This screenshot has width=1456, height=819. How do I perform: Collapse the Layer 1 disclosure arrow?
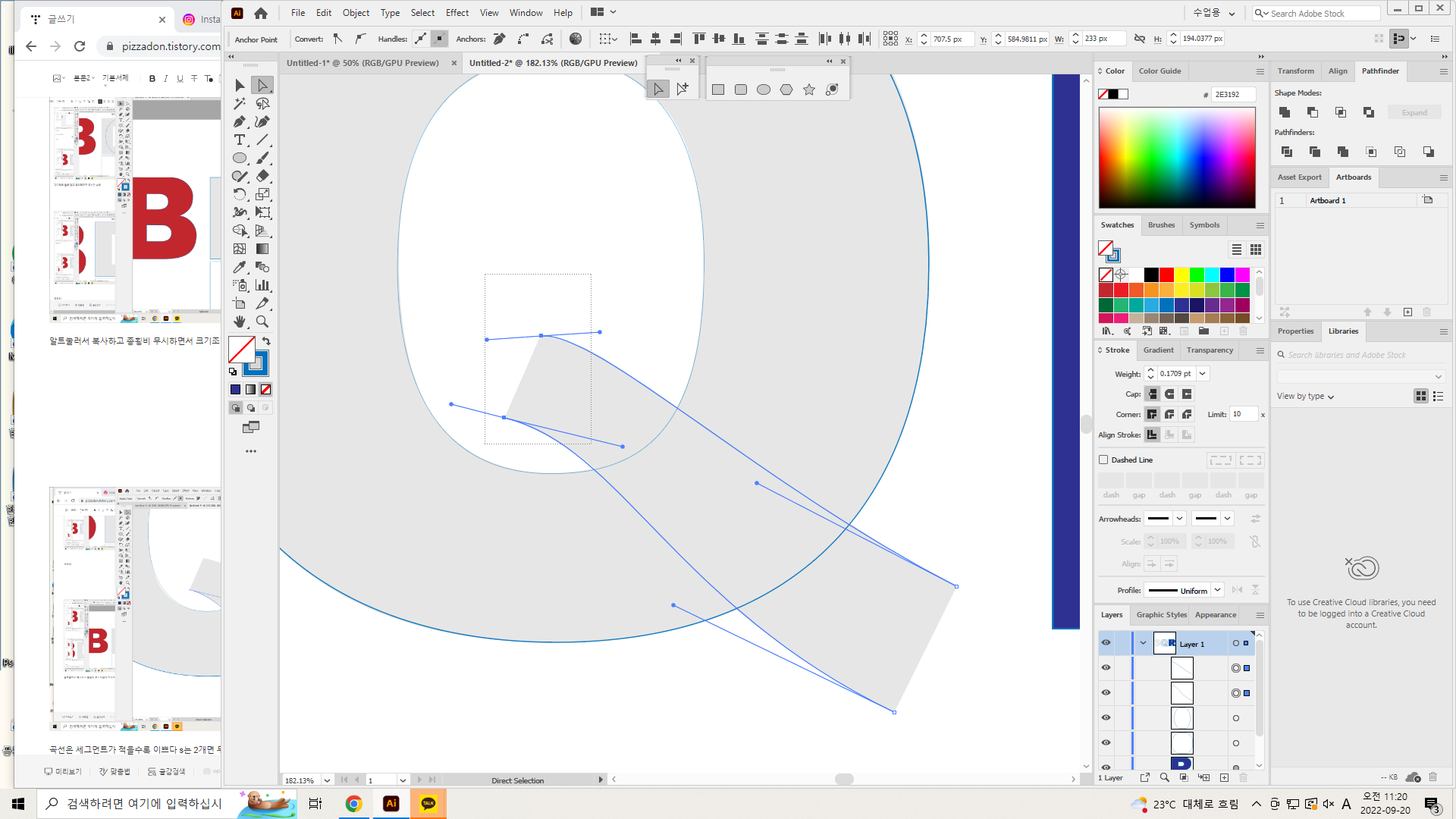[x=1143, y=643]
